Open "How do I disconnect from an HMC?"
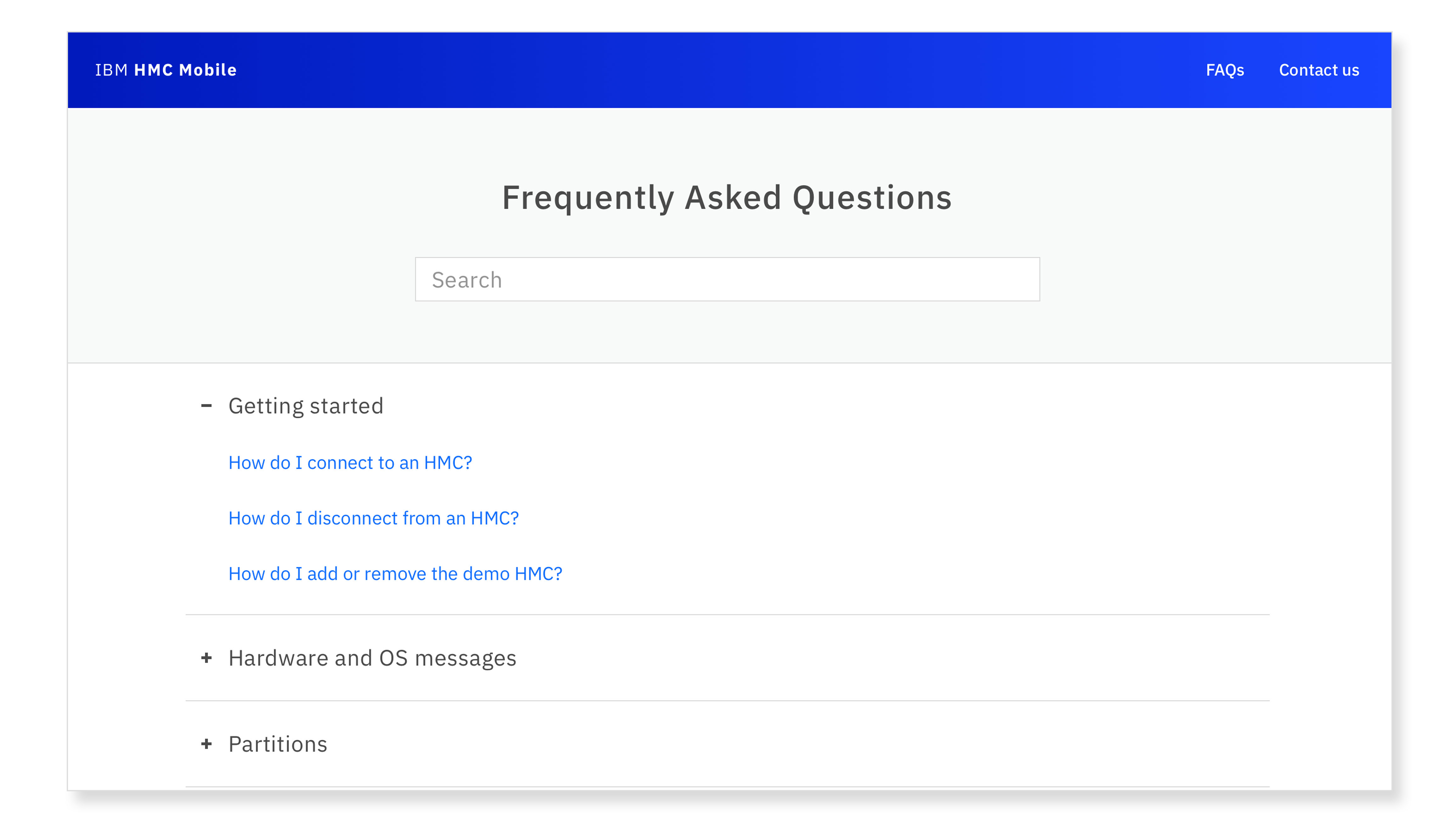 coord(373,518)
